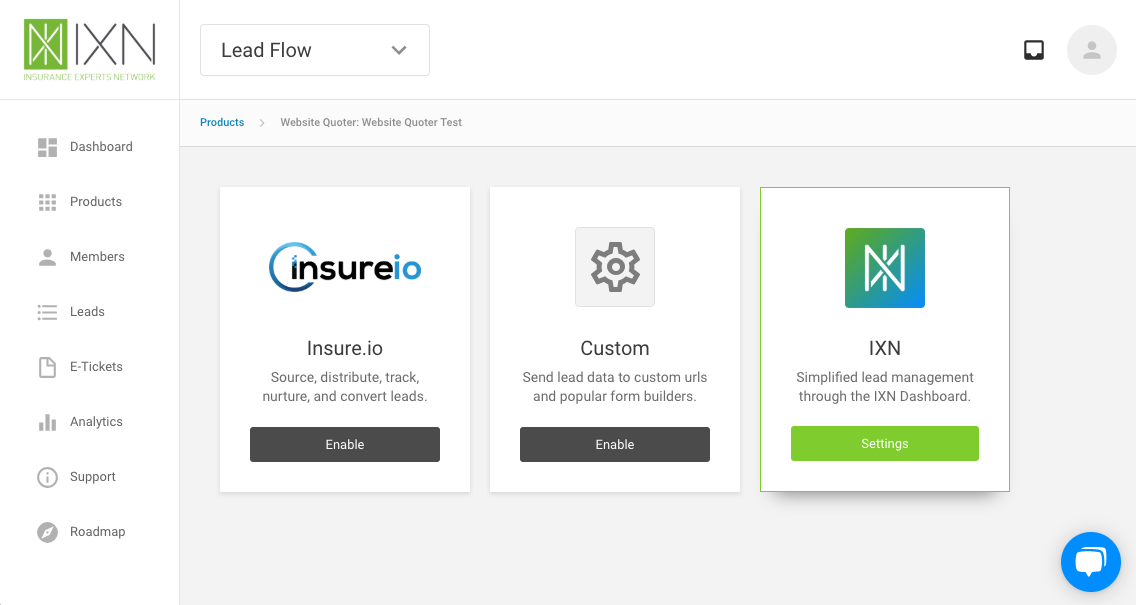Click the Roadmap compass icon

click(47, 533)
